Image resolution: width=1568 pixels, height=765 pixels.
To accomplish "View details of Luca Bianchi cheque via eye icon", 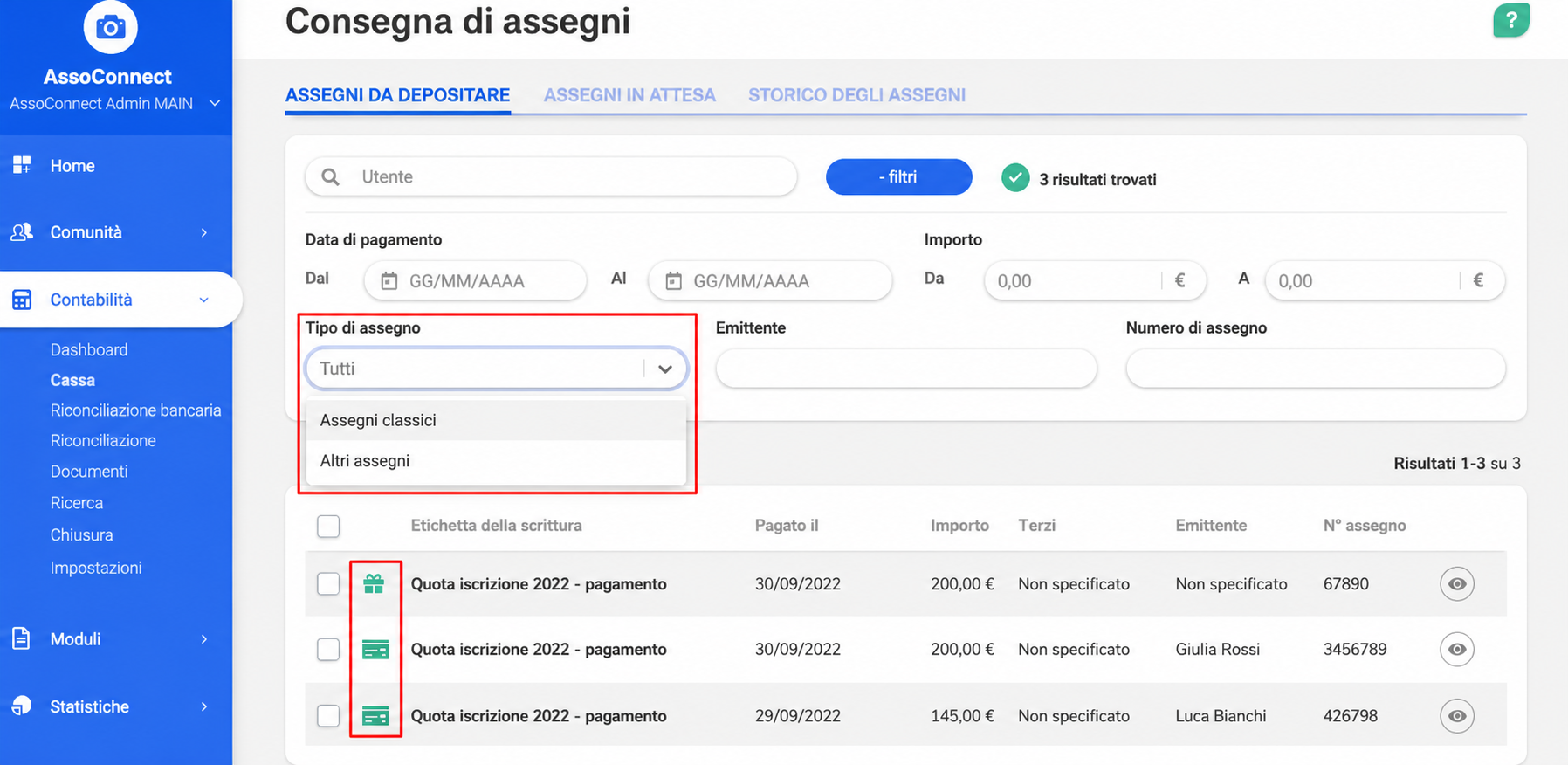I will pyautogui.click(x=1457, y=715).
